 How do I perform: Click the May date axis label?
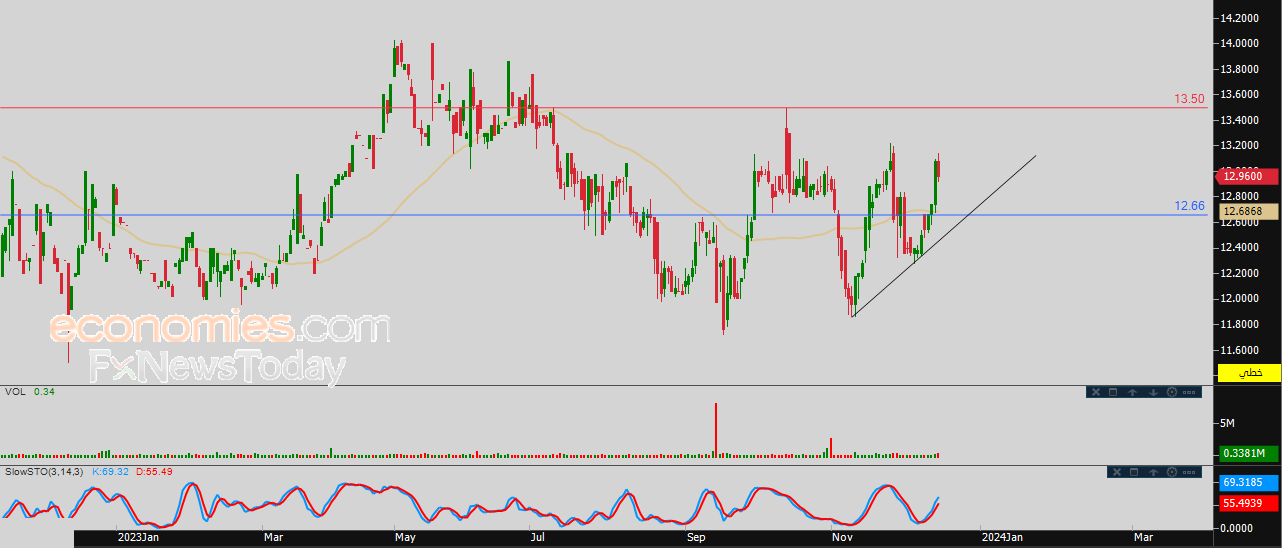click(405, 538)
